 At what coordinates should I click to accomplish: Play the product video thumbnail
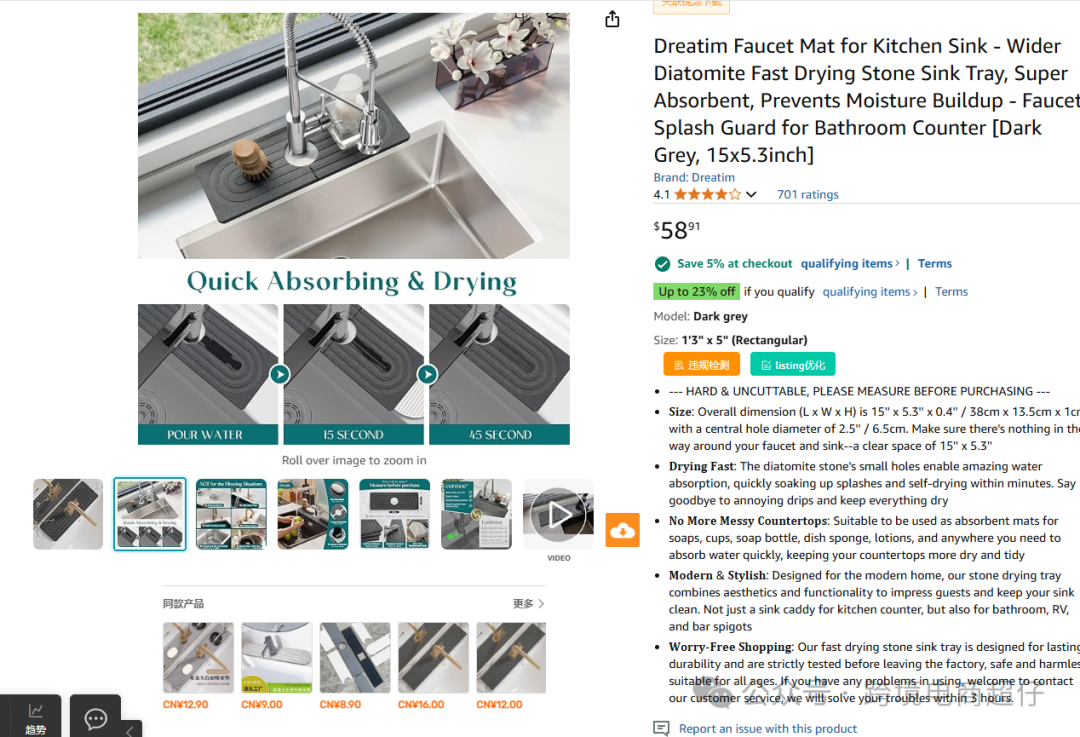[x=559, y=515]
